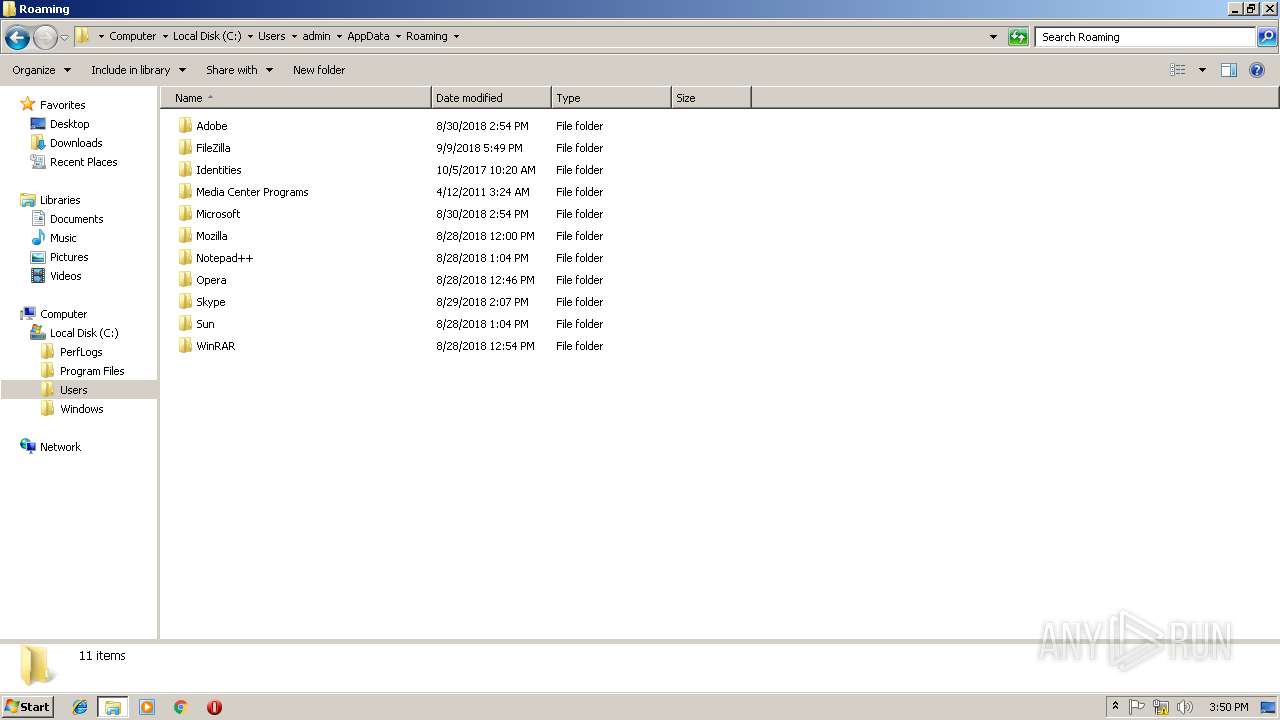
Task: Select the WinRAR folder icon
Action: pyautogui.click(x=185, y=346)
